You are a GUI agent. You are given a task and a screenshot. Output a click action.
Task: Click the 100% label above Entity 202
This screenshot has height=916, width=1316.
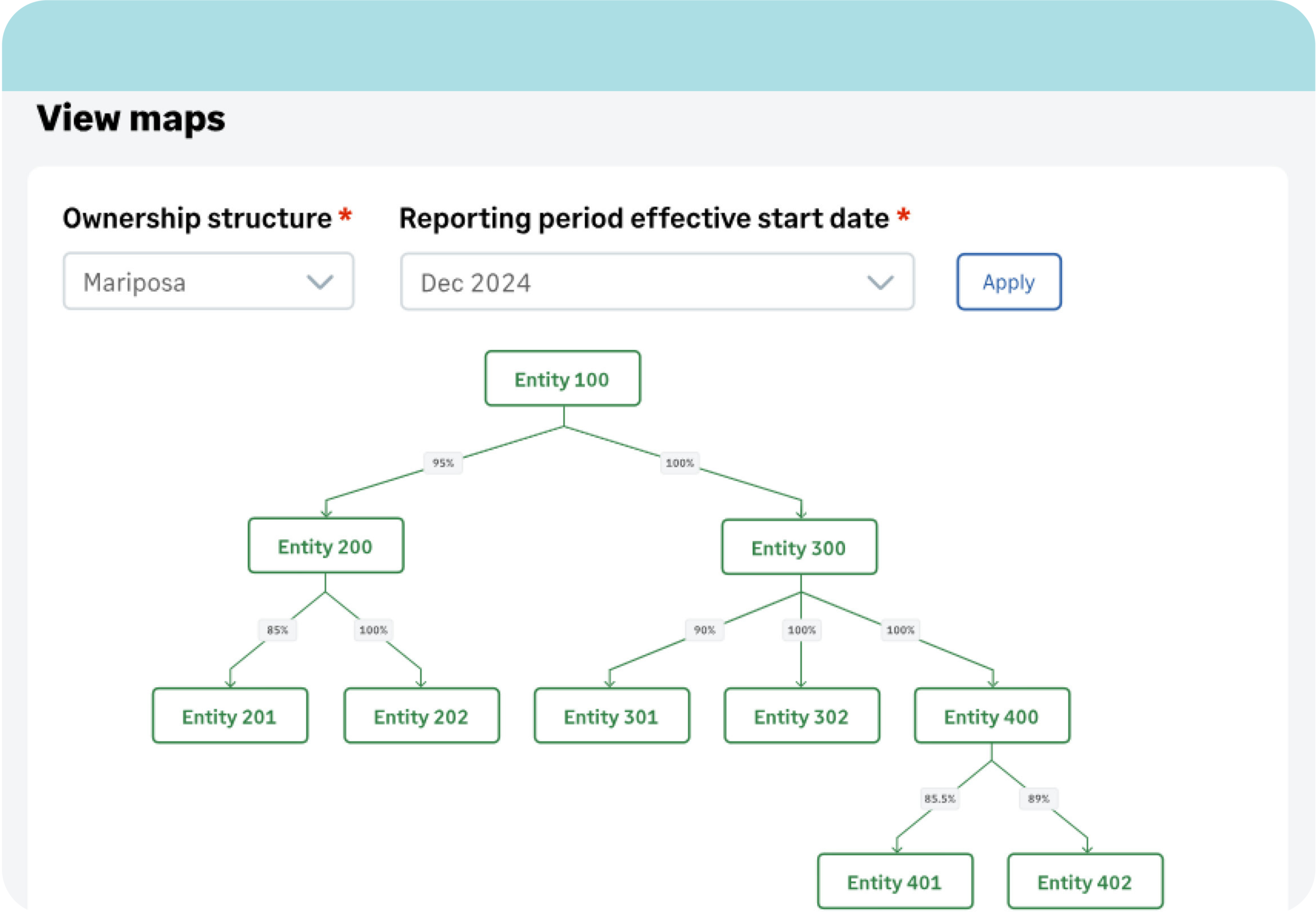coord(373,630)
